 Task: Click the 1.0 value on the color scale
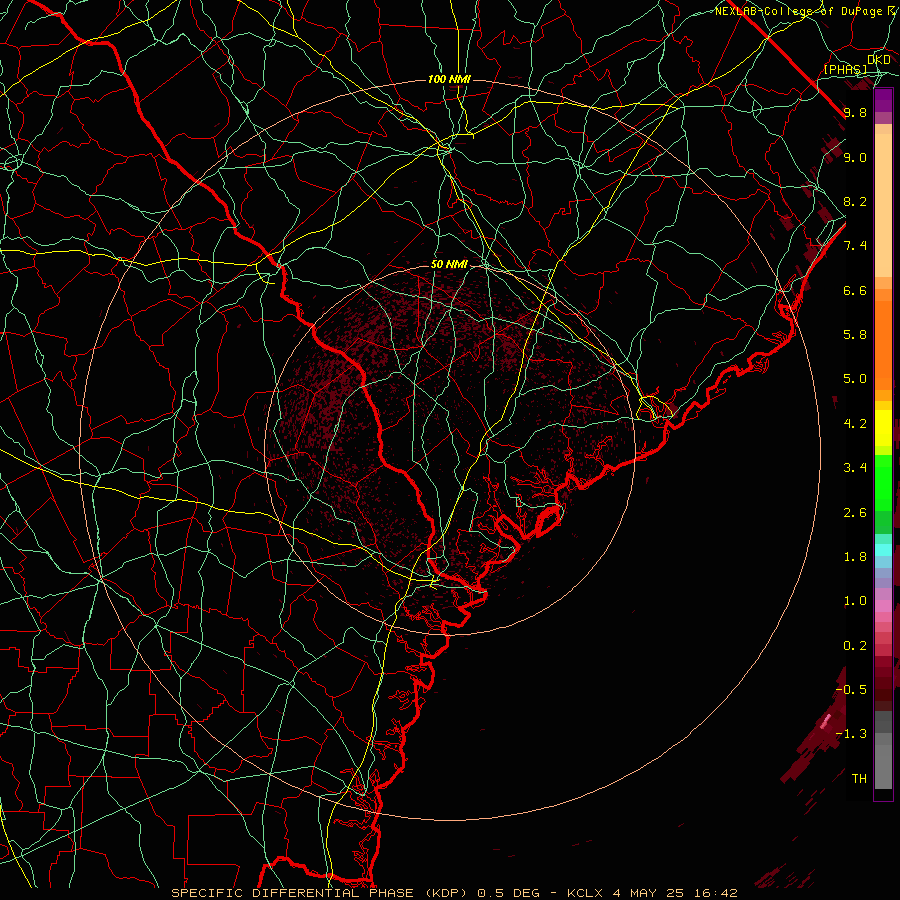pos(855,601)
